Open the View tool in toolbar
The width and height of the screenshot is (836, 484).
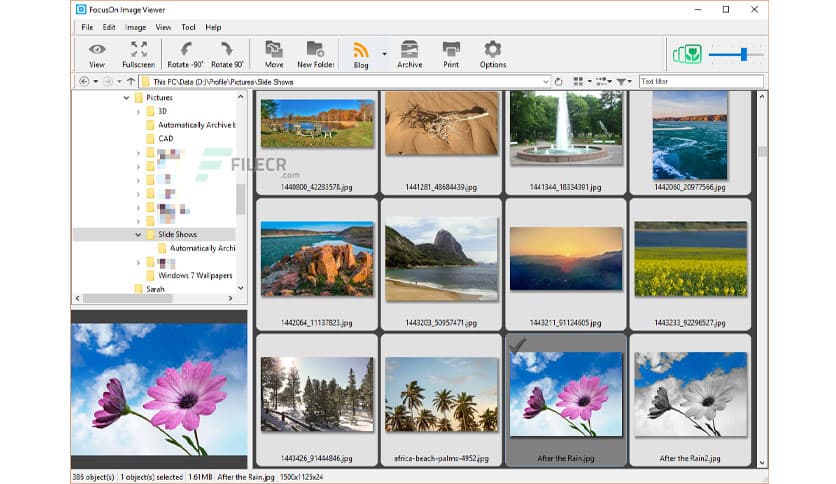click(97, 54)
